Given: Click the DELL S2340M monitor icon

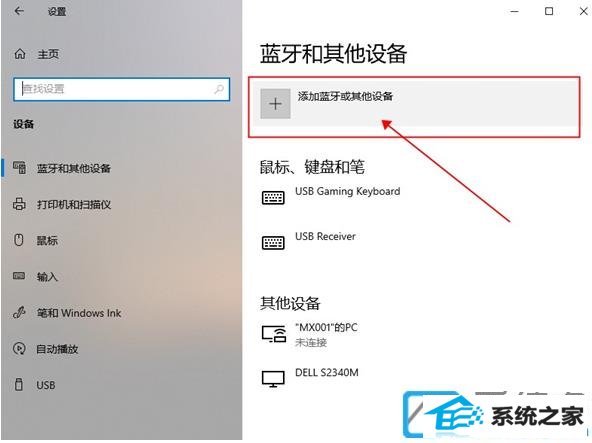Looking at the screenshot, I should click(273, 379).
